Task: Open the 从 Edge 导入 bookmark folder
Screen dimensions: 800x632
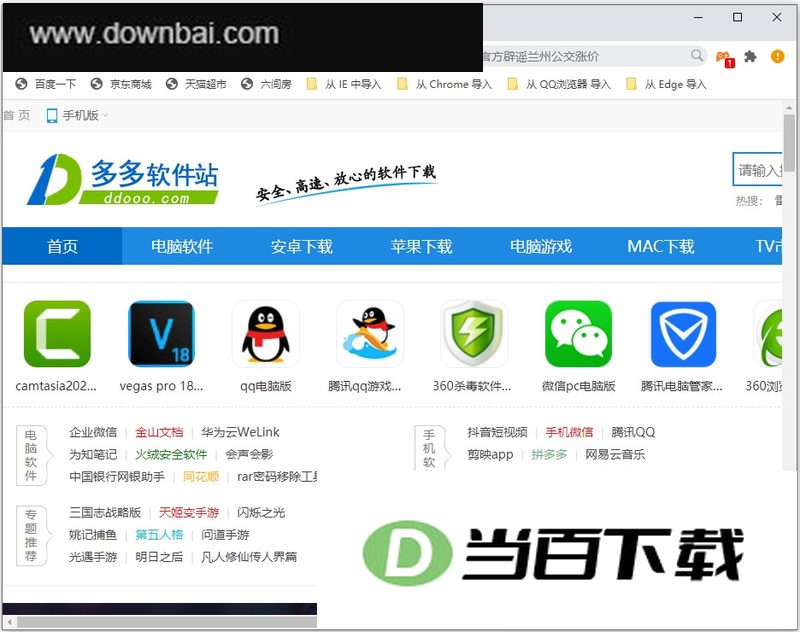Action: tap(666, 84)
